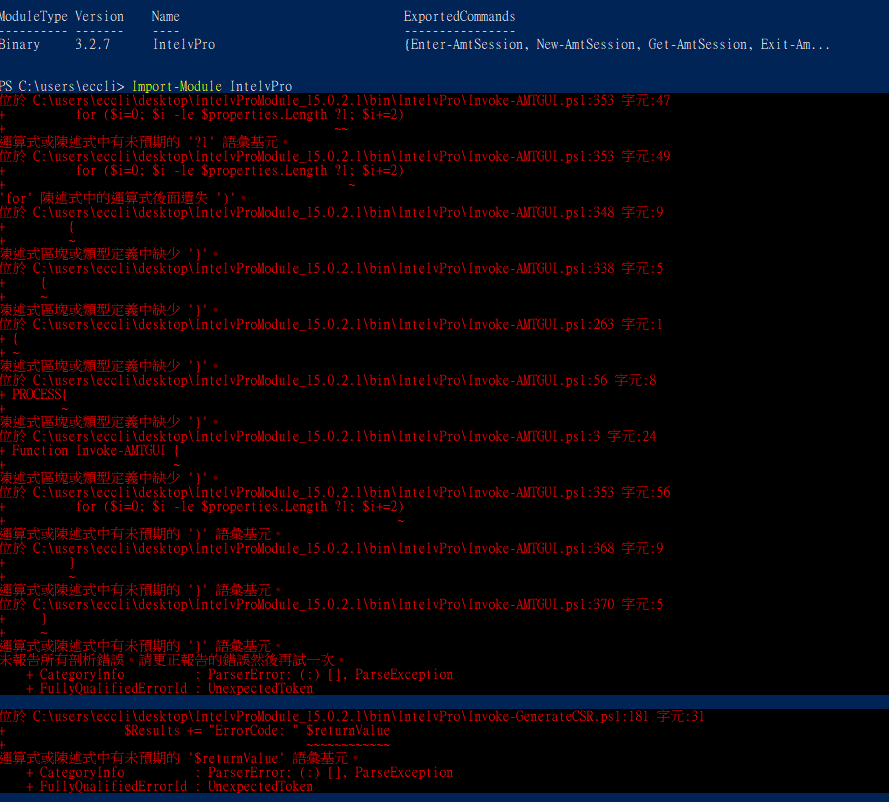This screenshot has height=802, width=889.
Task: Click the Name column header
Action: (165, 16)
